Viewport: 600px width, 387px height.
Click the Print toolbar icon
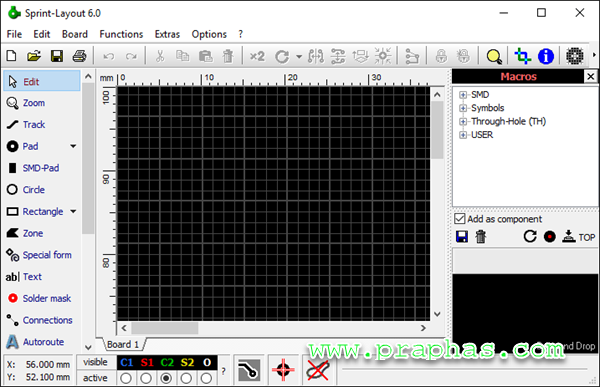[x=79, y=56]
